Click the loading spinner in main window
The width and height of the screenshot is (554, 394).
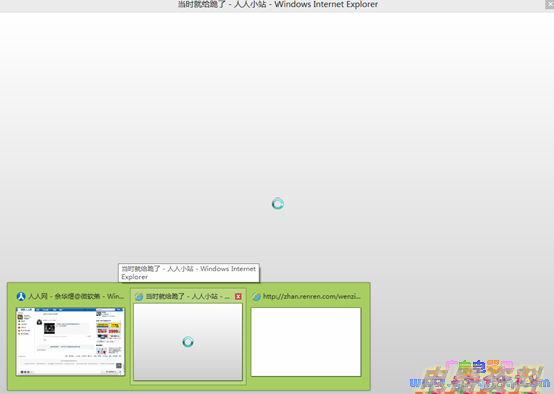(x=278, y=204)
